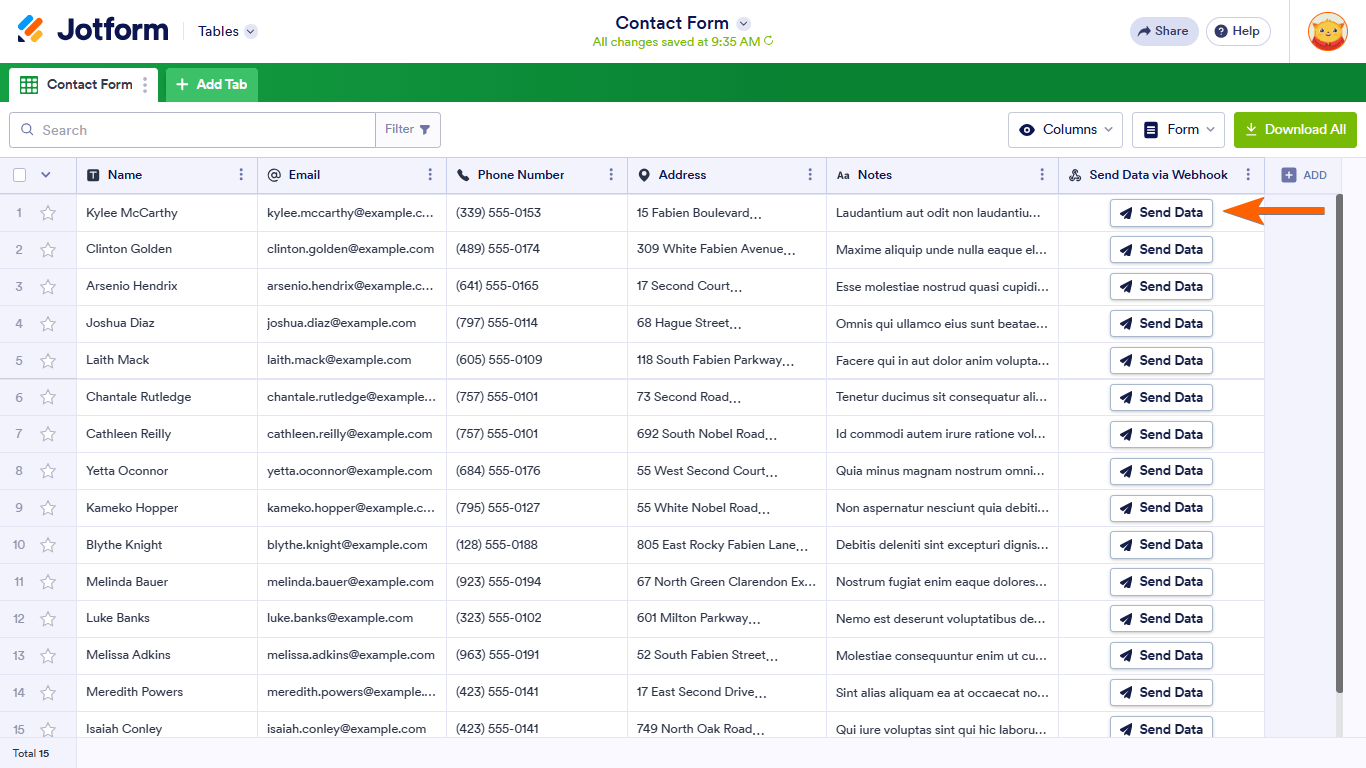This screenshot has height=768, width=1366.
Task: Open the Columns visibility dropdown
Action: coord(1066,130)
